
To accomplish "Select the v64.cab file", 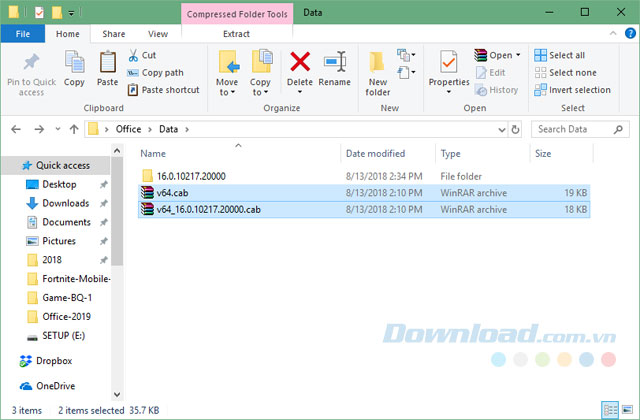I will (x=364, y=193).
